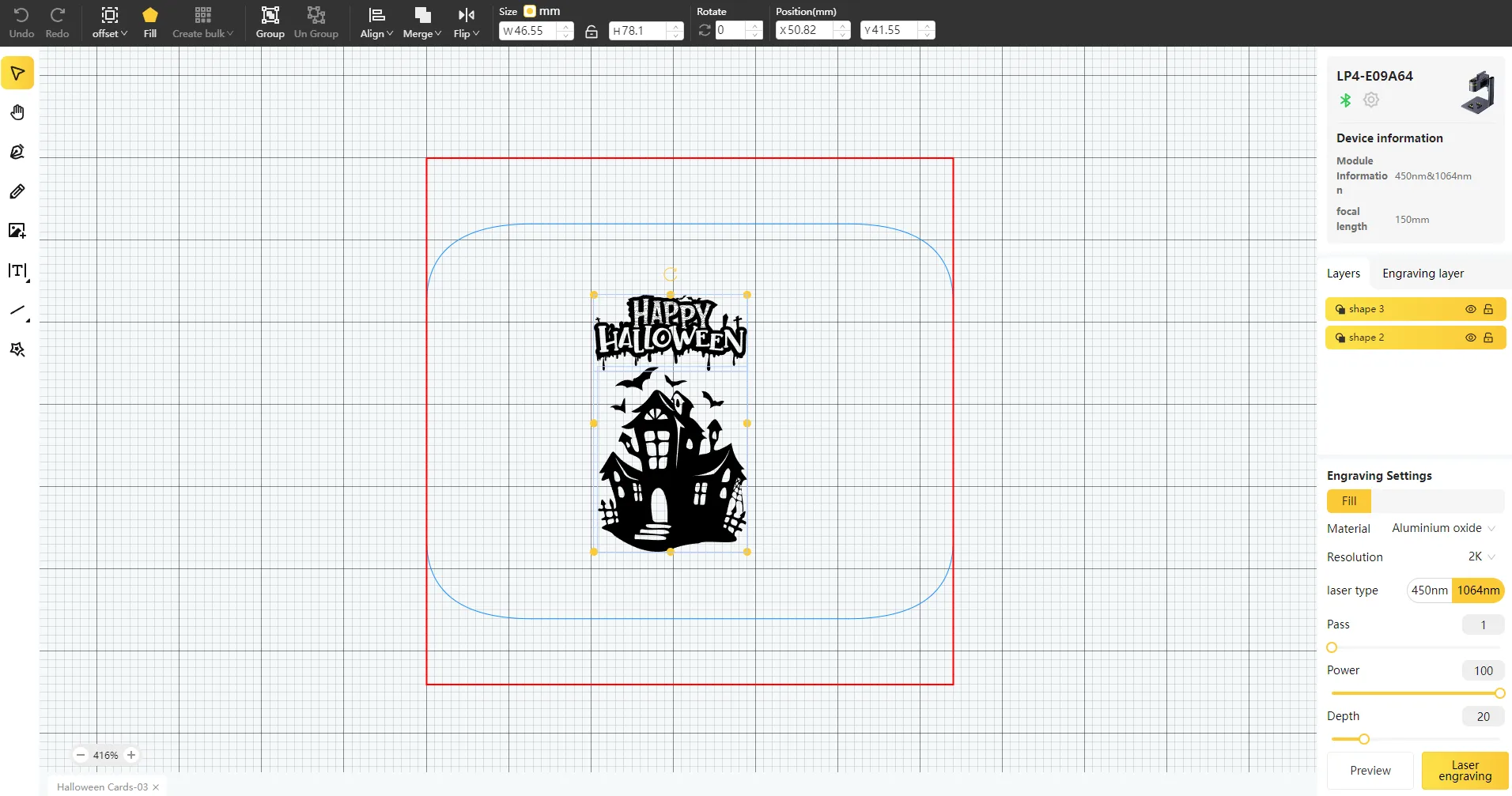Hide the shape 2 layer
The image size is (1512, 796).
[x=1471, y=338]
